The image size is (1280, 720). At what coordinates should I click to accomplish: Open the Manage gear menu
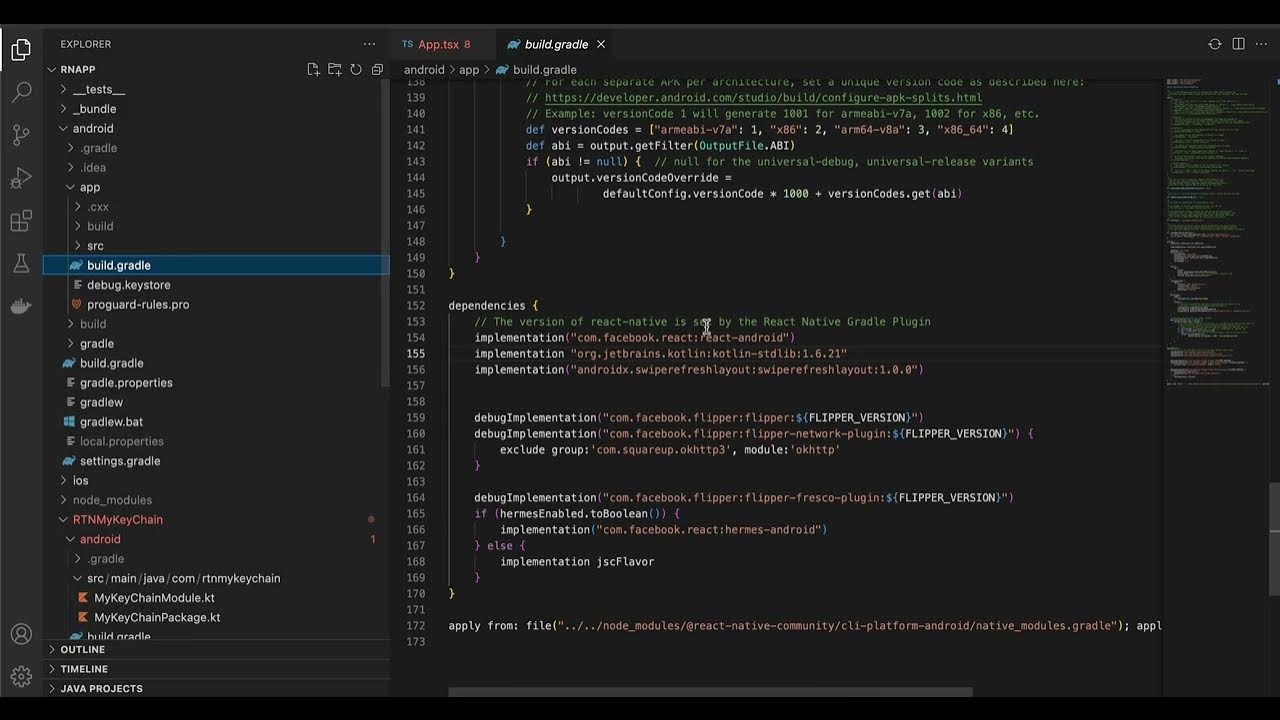point(21,675)
